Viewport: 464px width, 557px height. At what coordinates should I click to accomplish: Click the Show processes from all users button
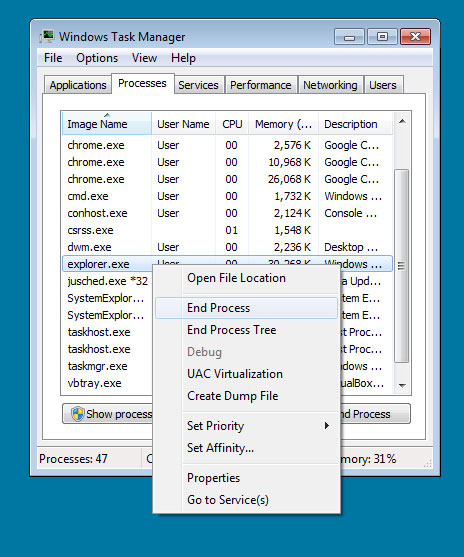point(108,414)
